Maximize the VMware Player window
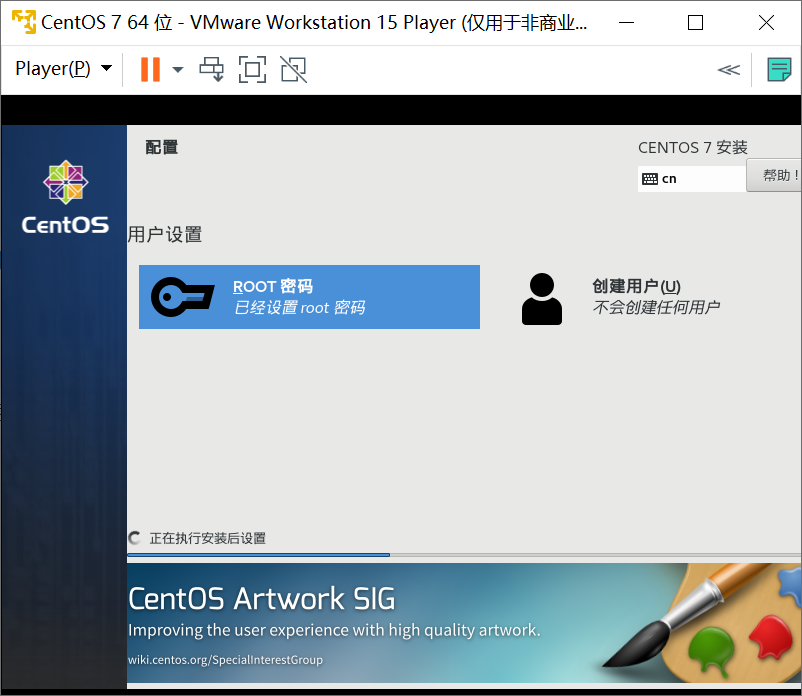Screen dimensions: 802x696 [695, 23]
